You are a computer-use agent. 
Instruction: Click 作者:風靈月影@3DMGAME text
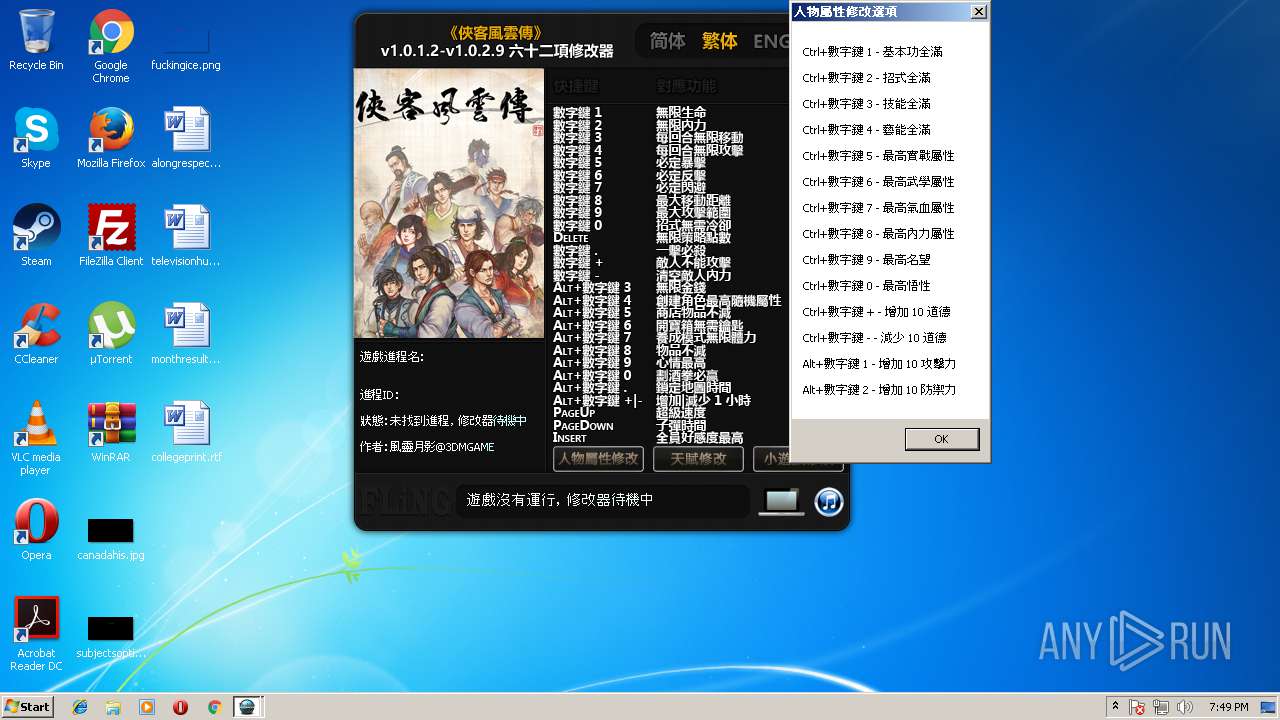click(x=427, y=447)
